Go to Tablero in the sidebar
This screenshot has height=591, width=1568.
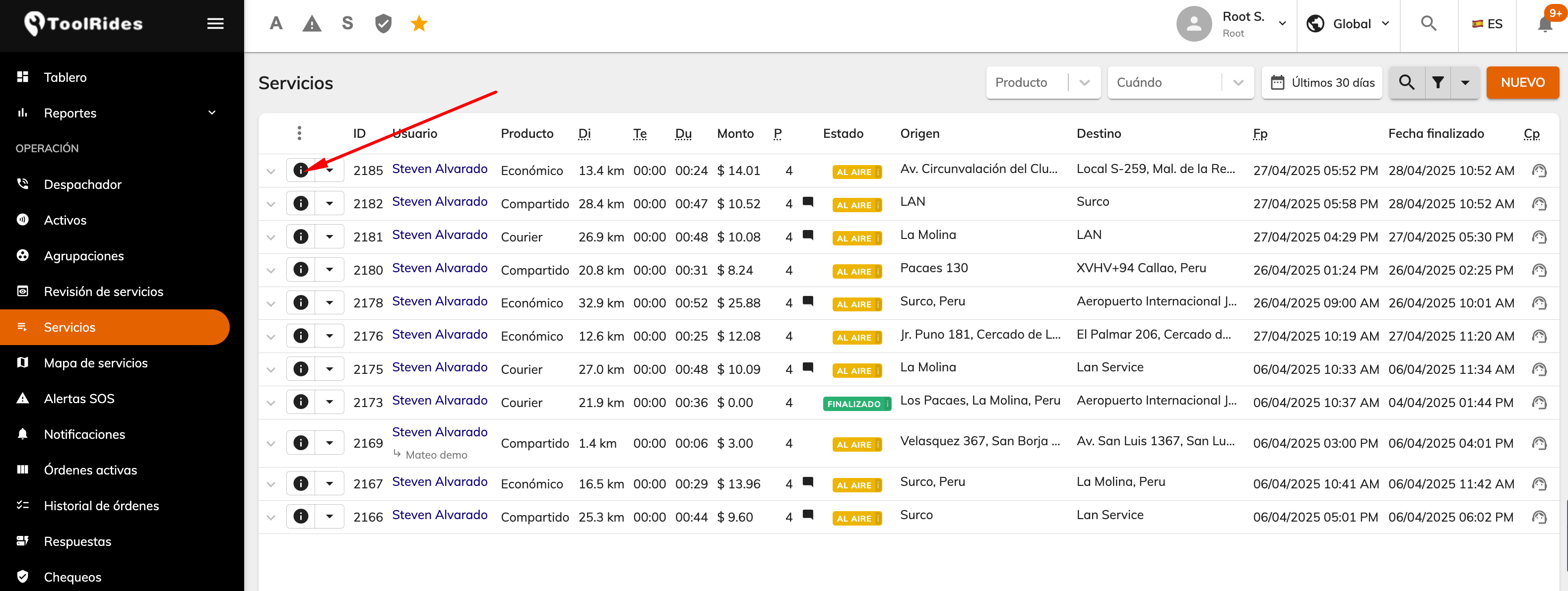click(115, 77)
